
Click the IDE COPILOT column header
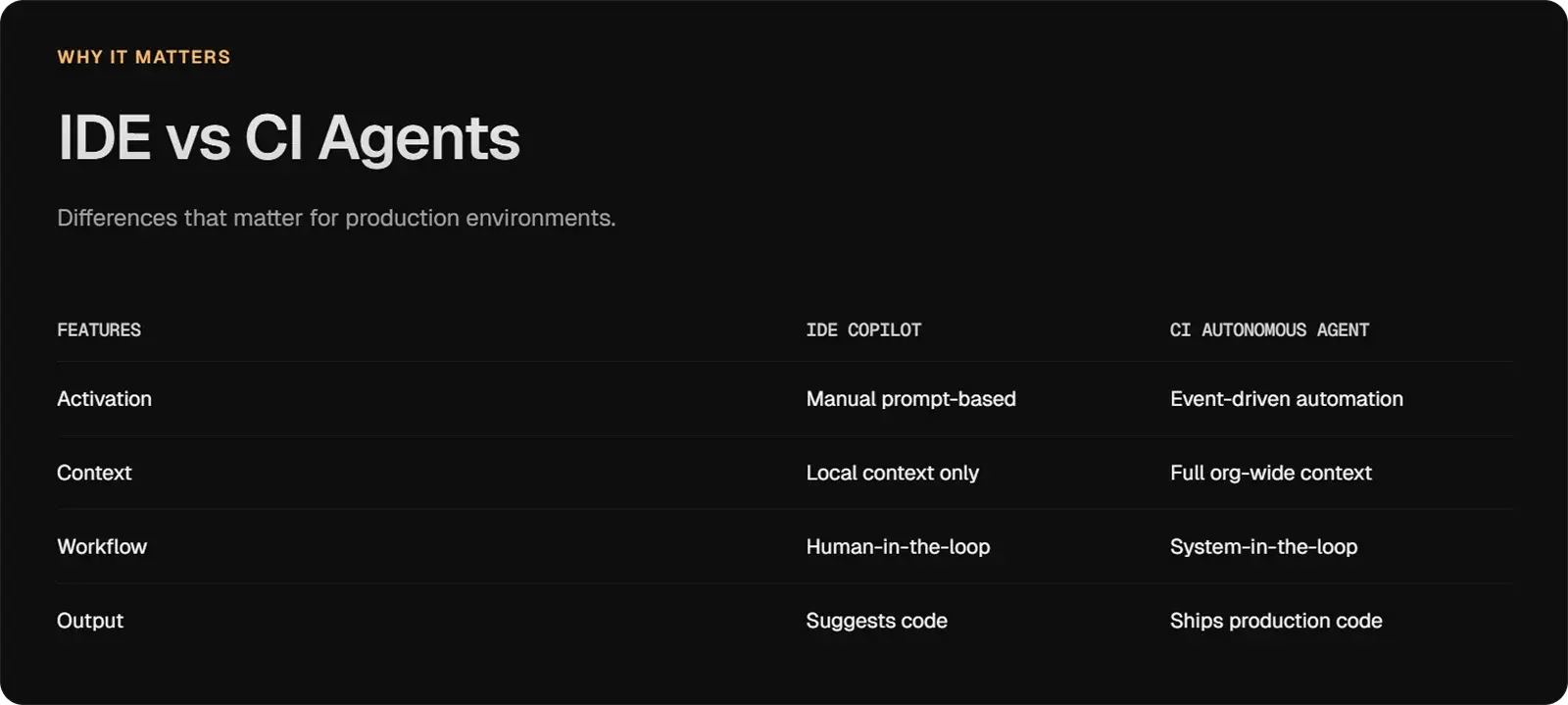tap(863, 330)
